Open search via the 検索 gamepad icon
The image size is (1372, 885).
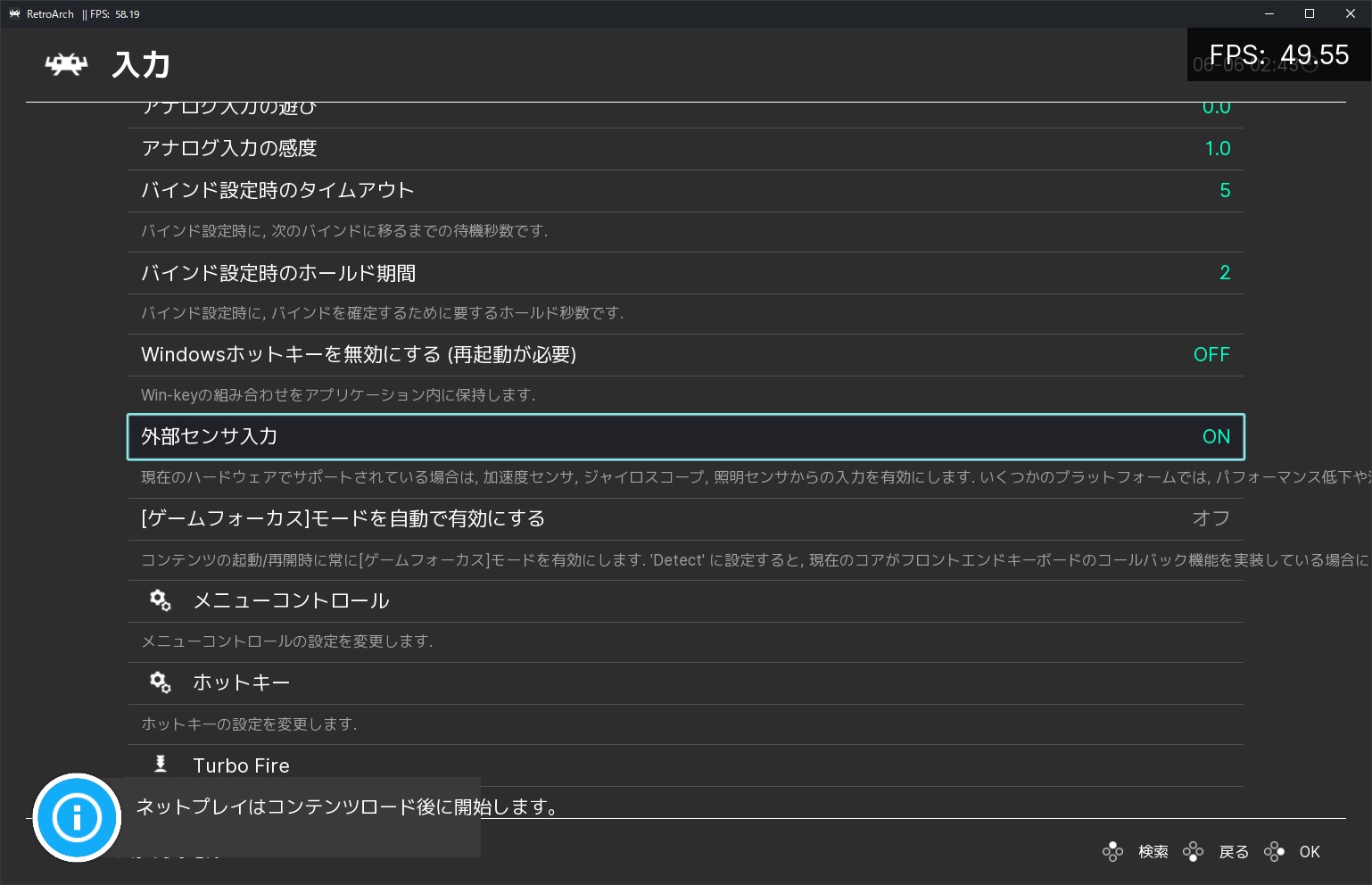(x=1112, y=851)
